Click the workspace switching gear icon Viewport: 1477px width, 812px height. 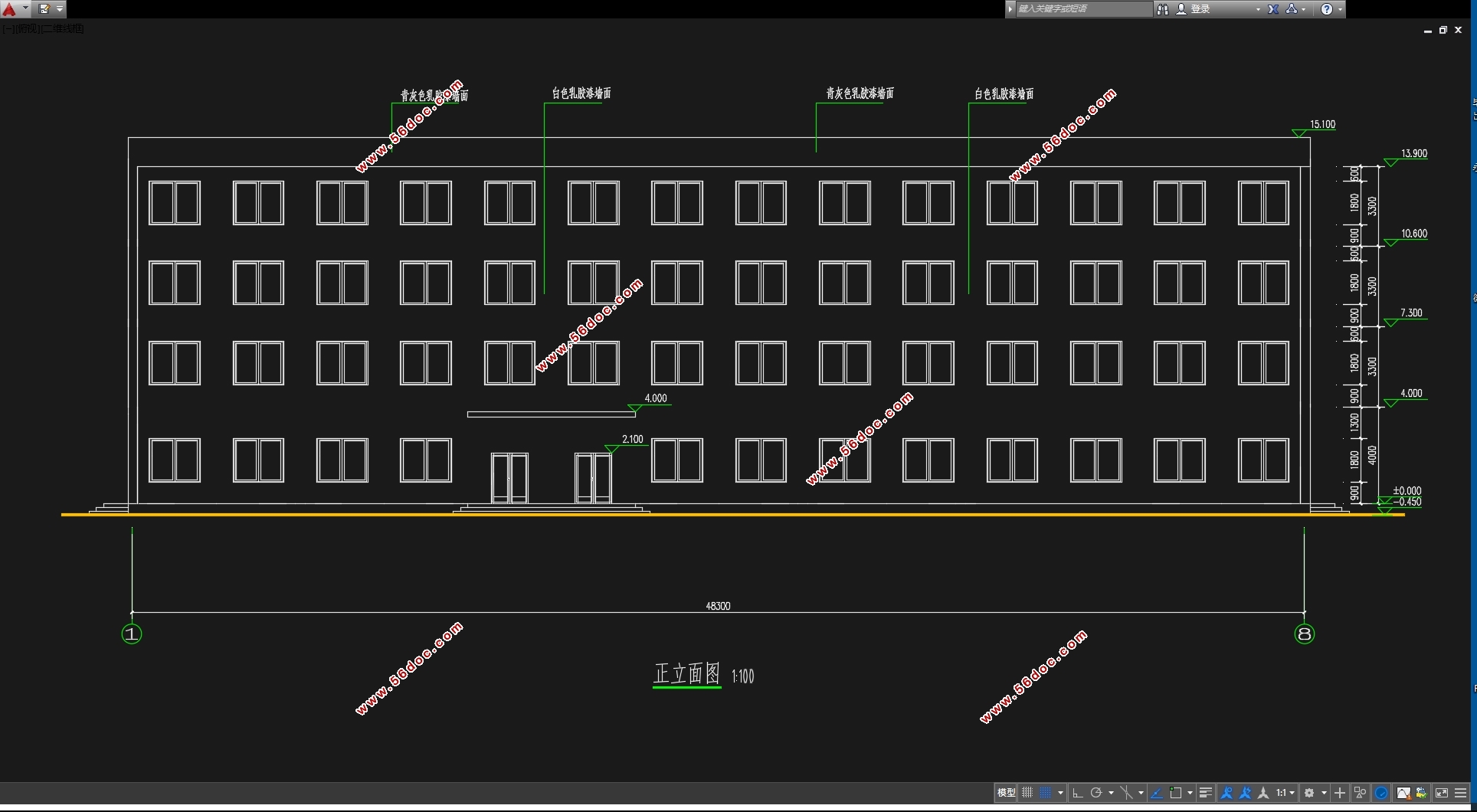click(x=1310, y=793)
